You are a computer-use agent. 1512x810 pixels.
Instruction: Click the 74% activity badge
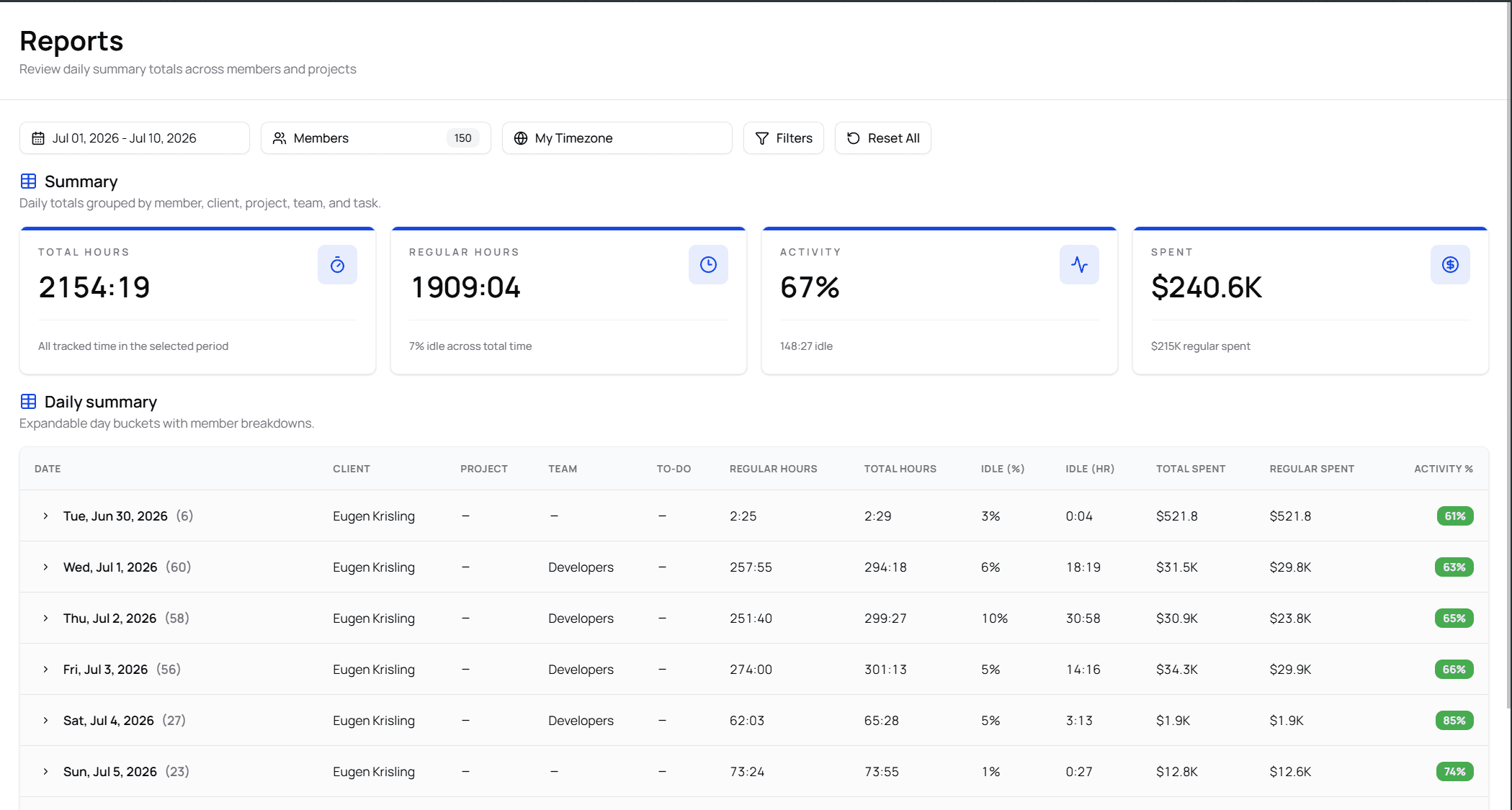click(x=1455, y=771)
